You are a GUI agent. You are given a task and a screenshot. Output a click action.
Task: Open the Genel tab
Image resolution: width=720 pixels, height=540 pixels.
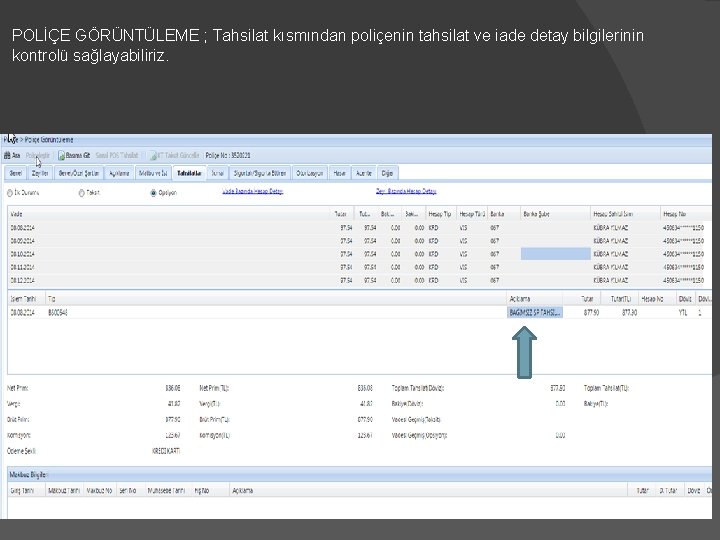click(16, 173)
